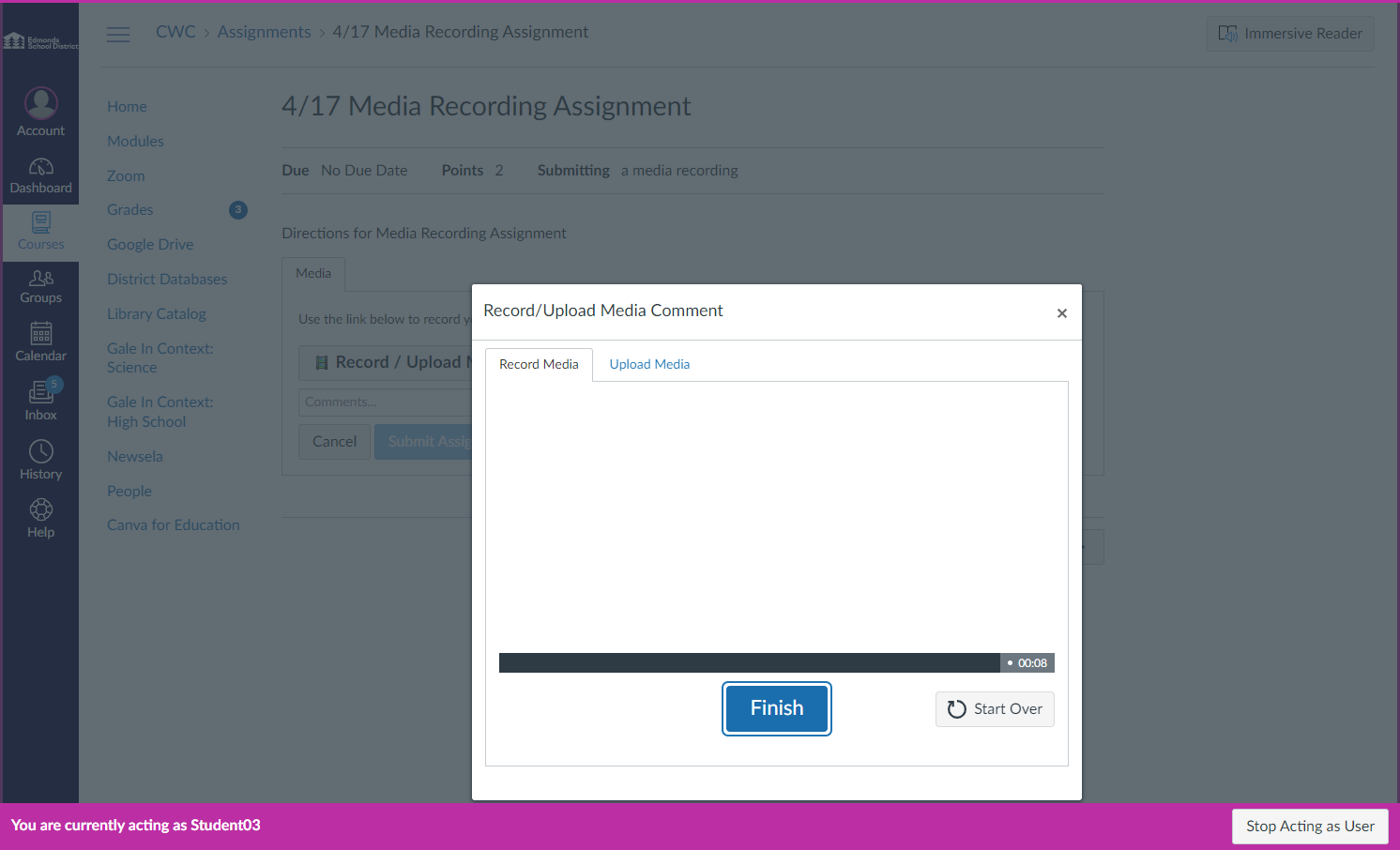Open the Canva for Education link
The width and height of the screenshot is (1400, 850).
(174, 525)
